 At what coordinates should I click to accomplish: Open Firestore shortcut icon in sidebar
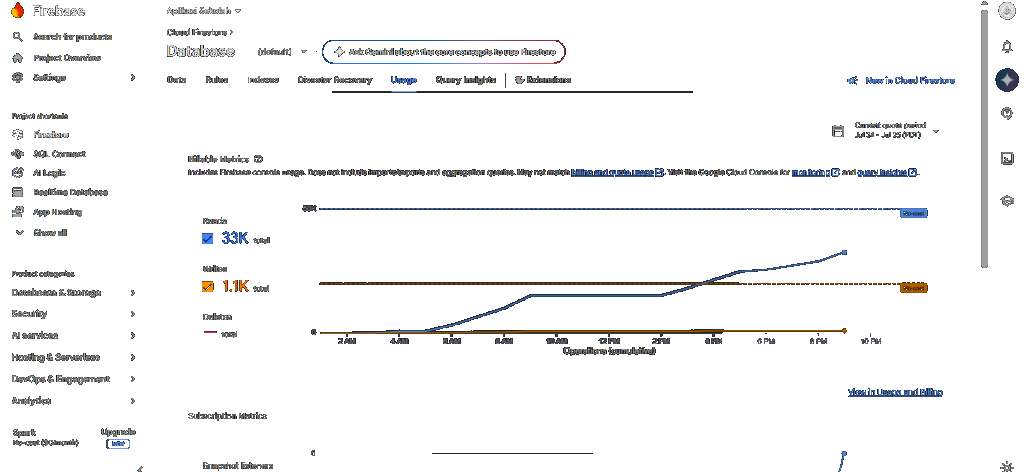pos(18,134)
